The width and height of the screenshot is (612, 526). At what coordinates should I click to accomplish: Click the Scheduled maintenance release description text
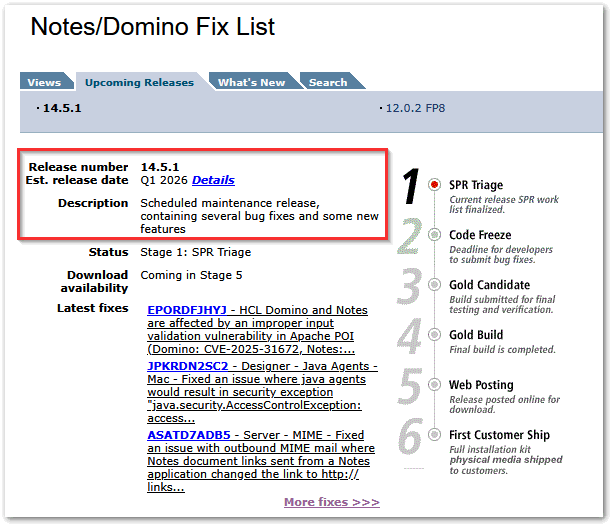(259, 216)
